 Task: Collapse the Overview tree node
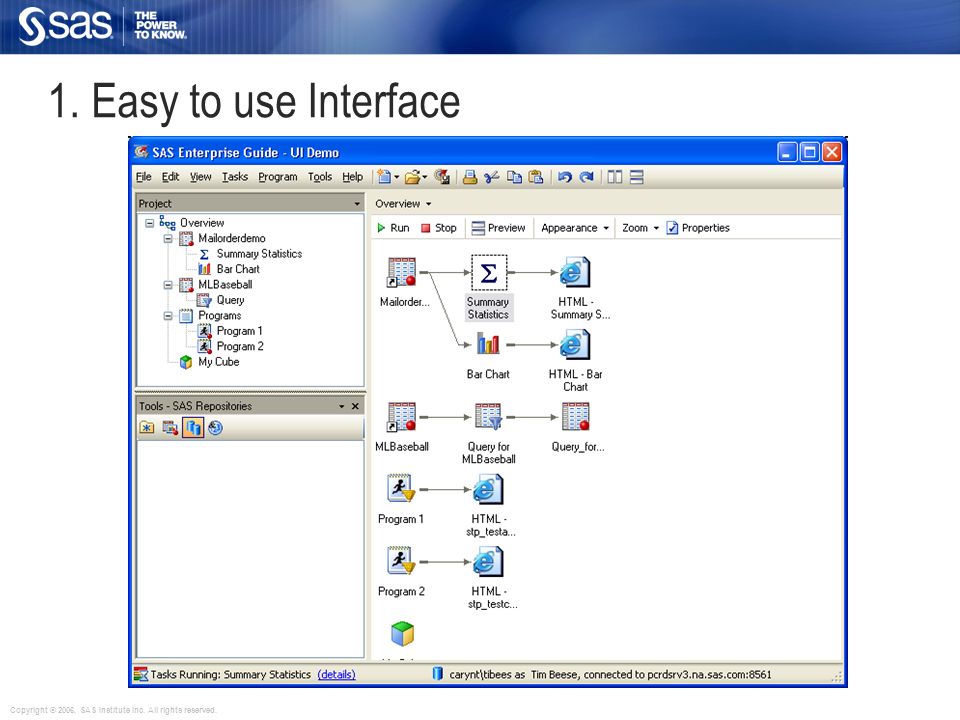click(x=149, y=223)
